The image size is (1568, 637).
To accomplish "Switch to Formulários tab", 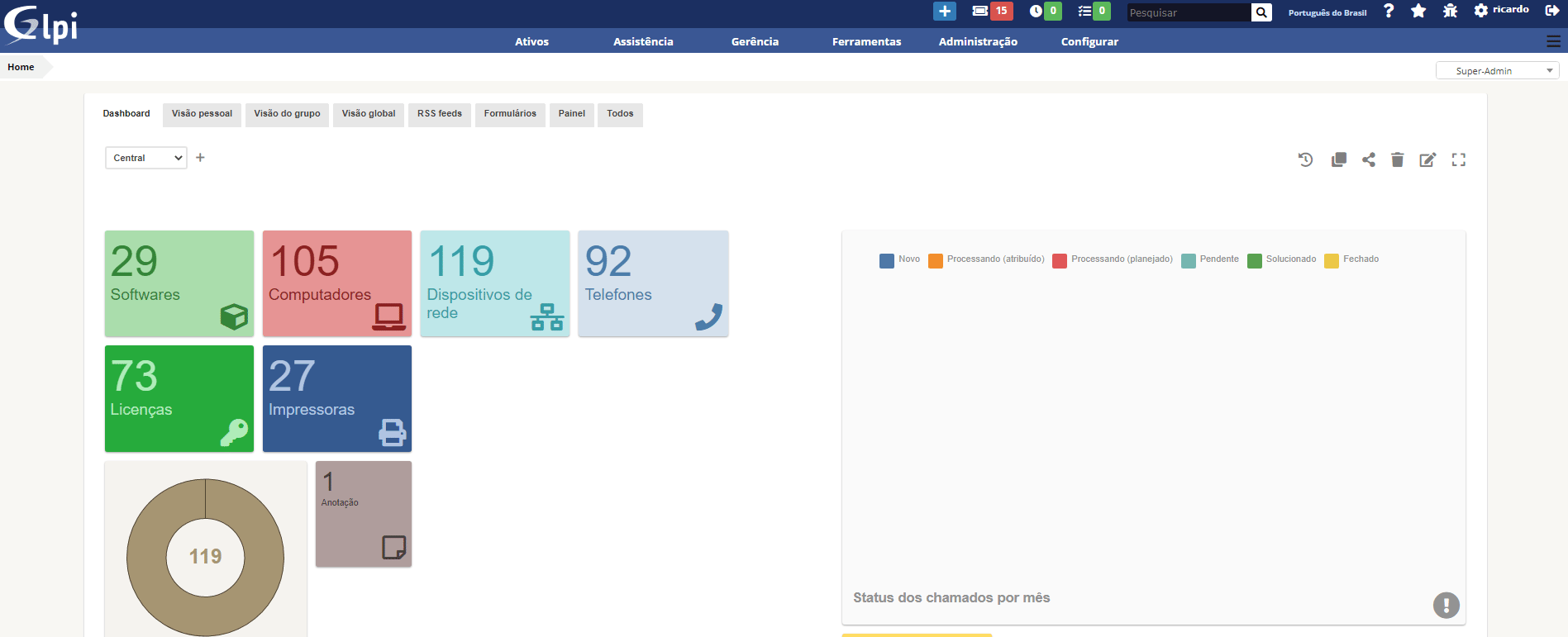I will click(510, 114).
